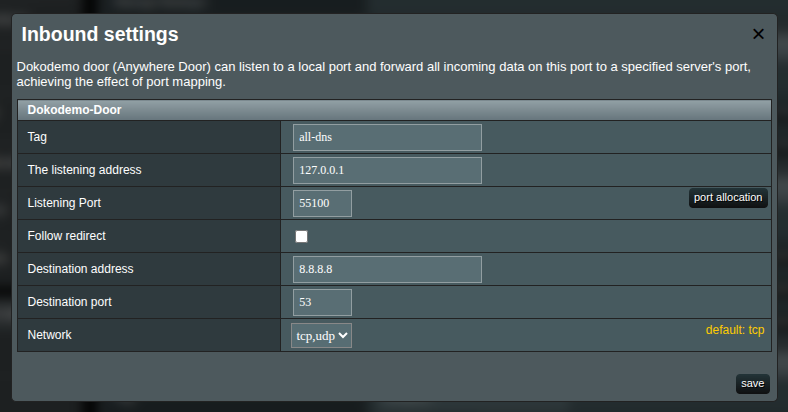The height and width of the screenshot is (412, 788).
Task: Click the Destination address label
Action: click(80, 269)
